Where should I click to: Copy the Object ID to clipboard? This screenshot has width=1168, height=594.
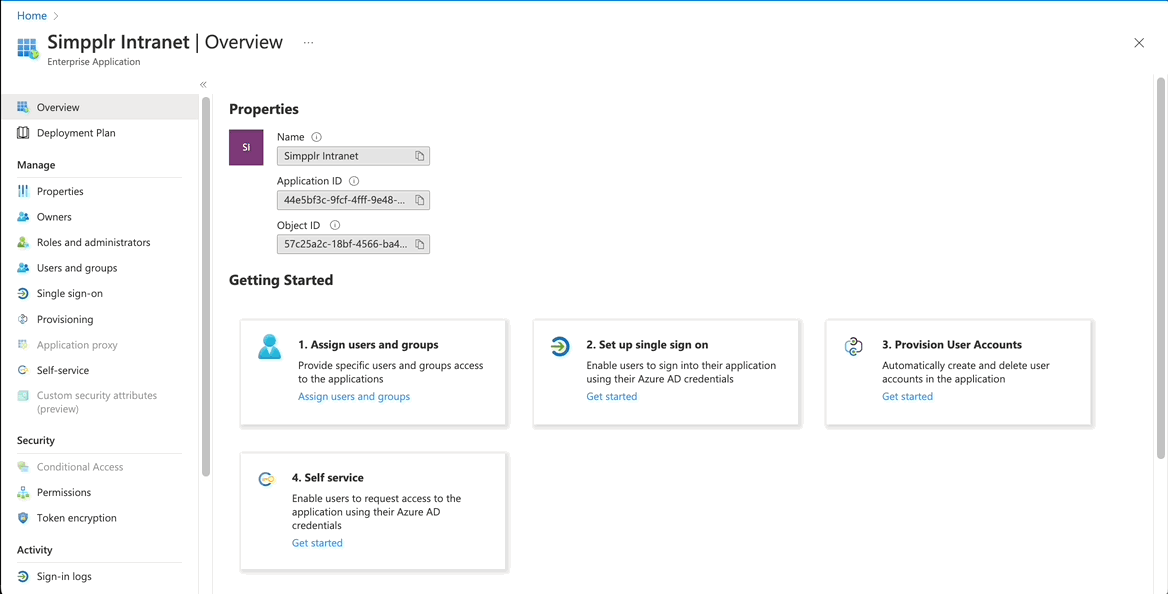tap(420, 244)
